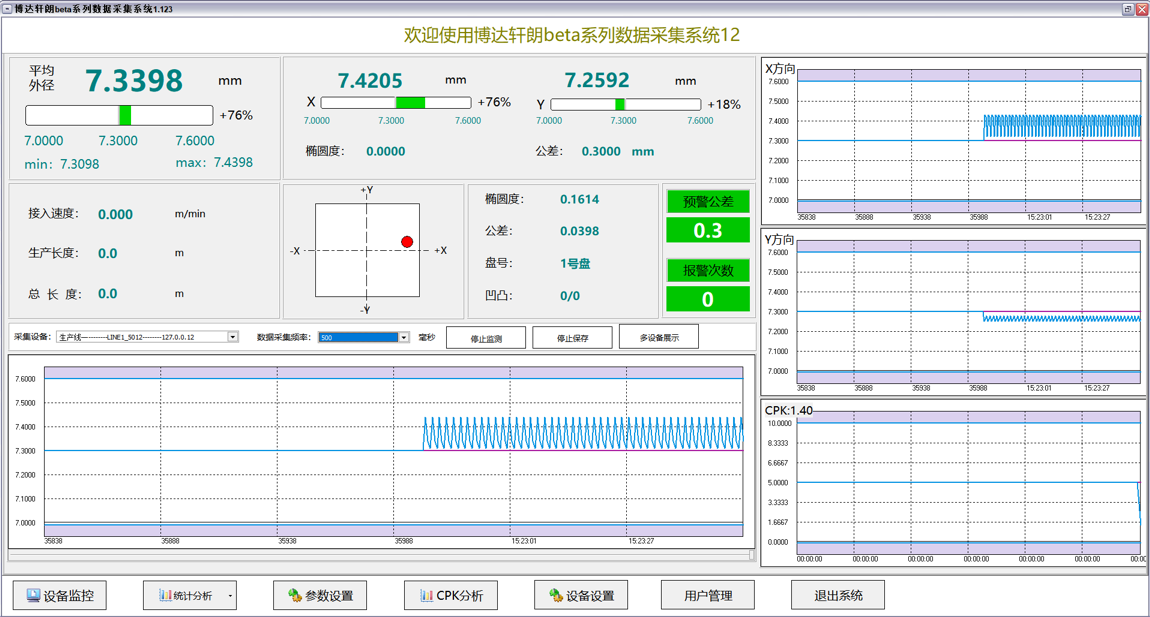This screenshot has height=617, width=1150.
Task: Click the 预警公差 value 0.3 field
Action: click(708, 231)
